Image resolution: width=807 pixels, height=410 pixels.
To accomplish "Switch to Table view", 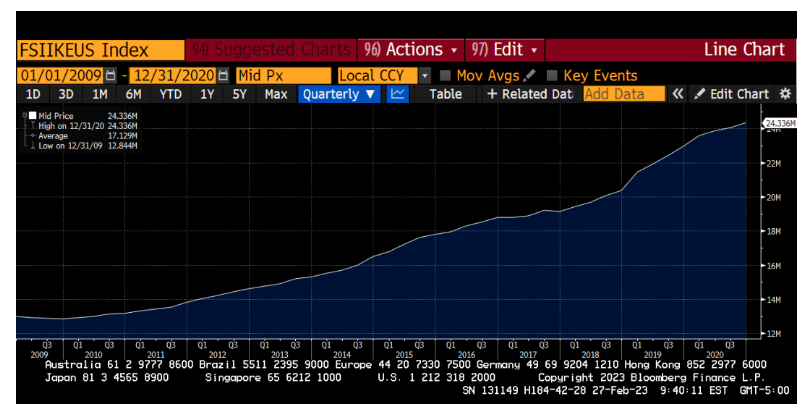I will pos(445,94).
